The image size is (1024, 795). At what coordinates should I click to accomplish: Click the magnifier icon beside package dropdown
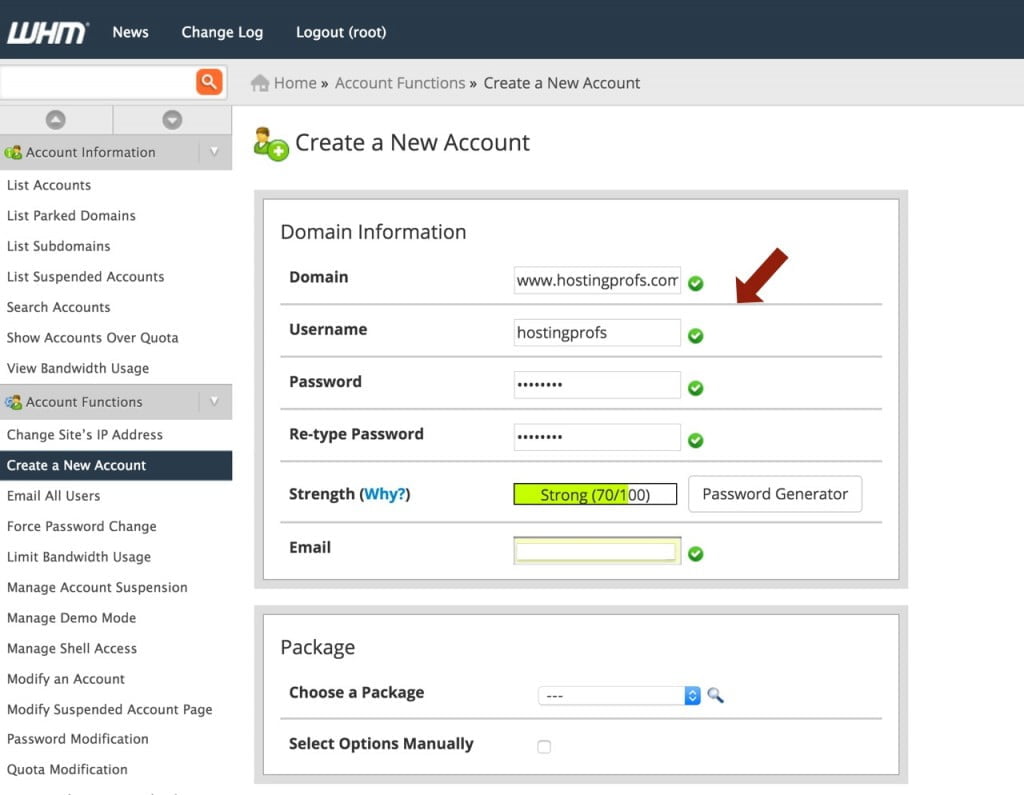(x=715, y=695)
